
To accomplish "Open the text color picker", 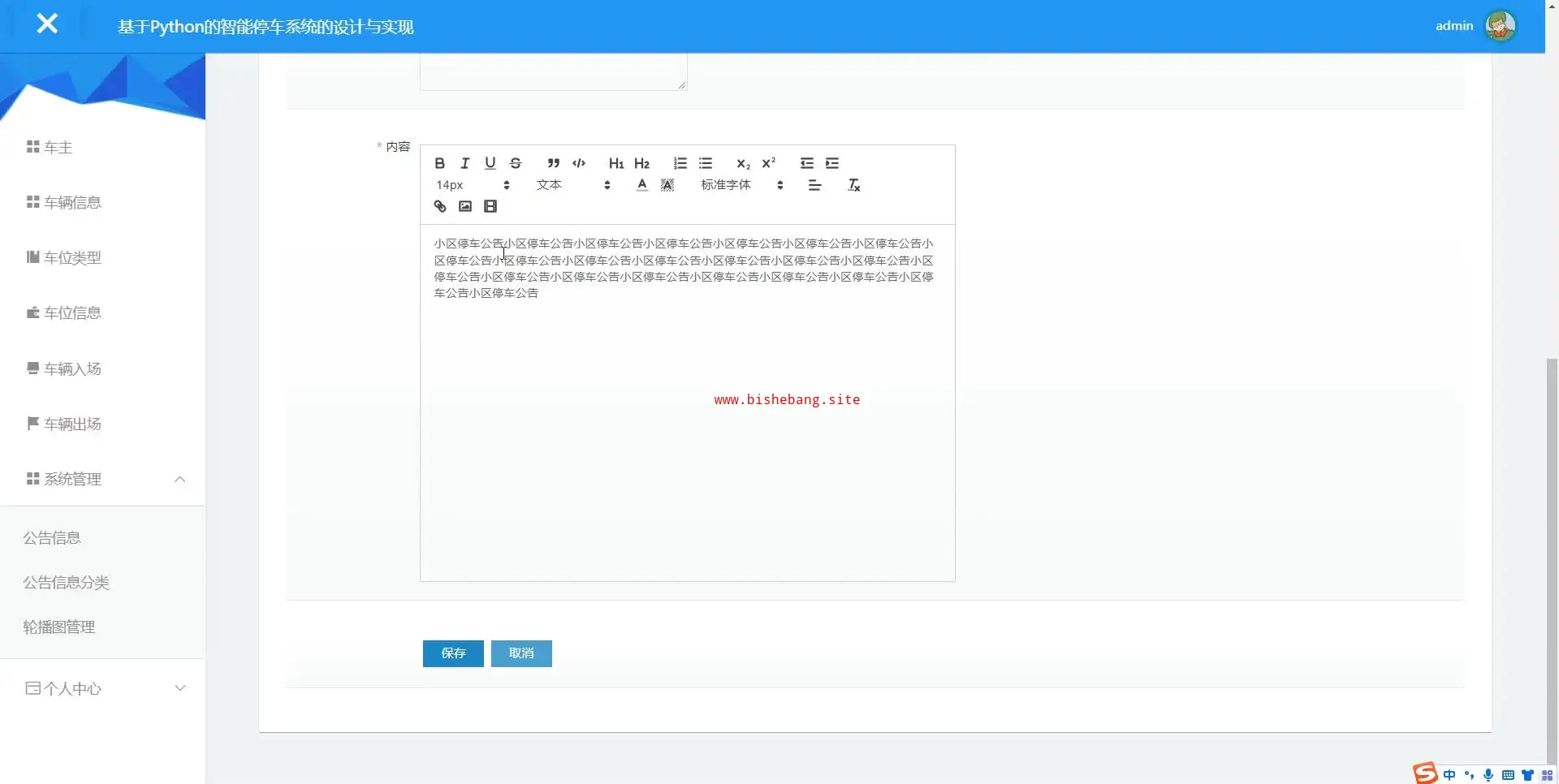I will pyautogui.click(x=642, y=185).
